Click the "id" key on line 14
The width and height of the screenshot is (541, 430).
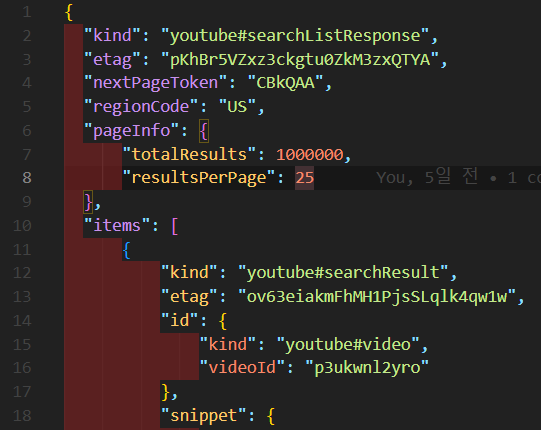click(x=180, y=320)
